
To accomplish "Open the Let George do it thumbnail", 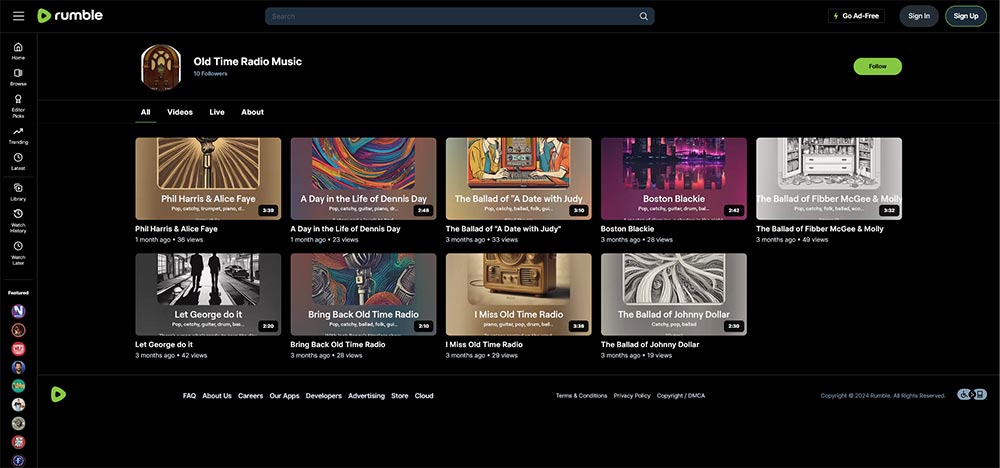I will (x=208, y=295).
